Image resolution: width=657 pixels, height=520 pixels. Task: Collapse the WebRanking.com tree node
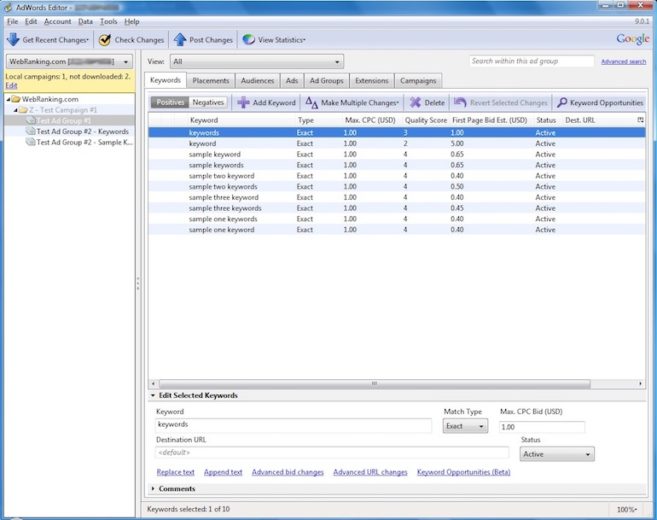[8, 99]
